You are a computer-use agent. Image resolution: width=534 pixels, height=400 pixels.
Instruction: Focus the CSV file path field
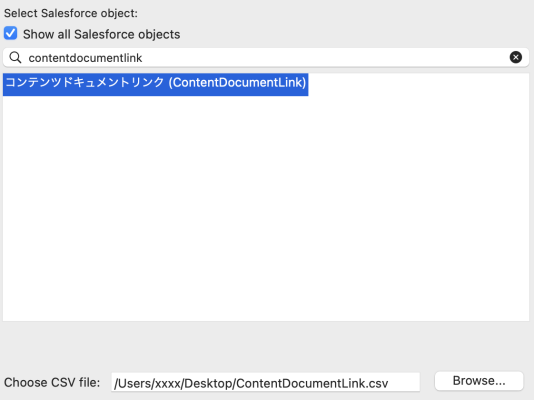pos(265,382)
